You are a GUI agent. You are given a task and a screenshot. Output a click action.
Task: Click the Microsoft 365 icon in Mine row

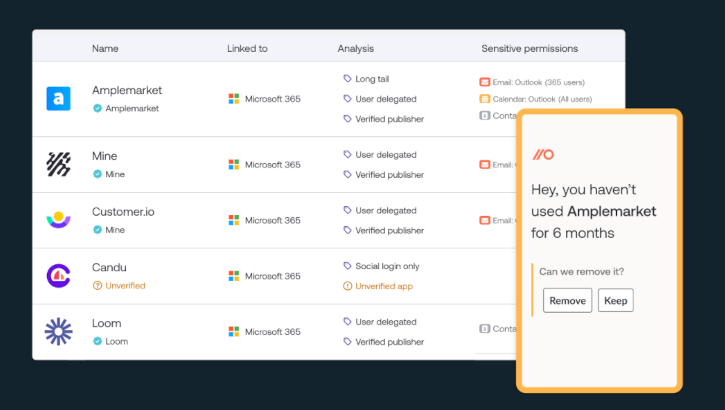pos(234,165)
